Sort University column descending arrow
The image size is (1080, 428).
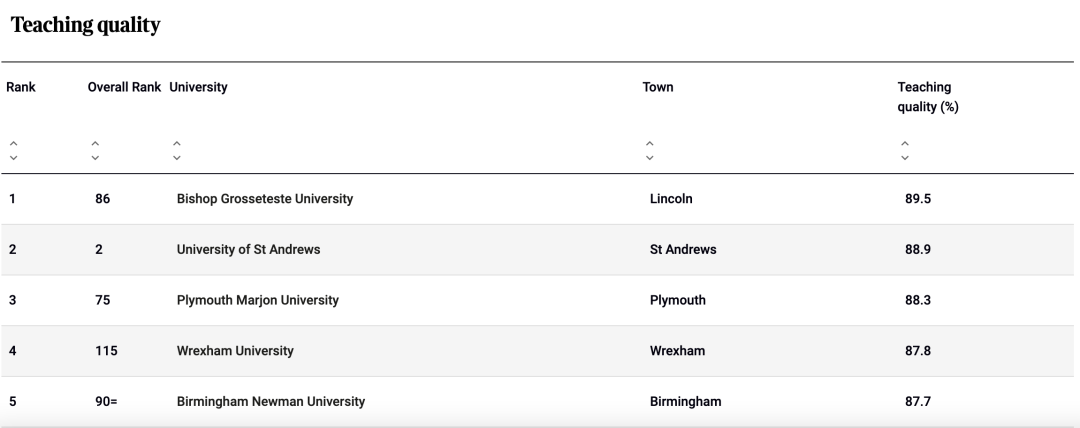[177, 158]
